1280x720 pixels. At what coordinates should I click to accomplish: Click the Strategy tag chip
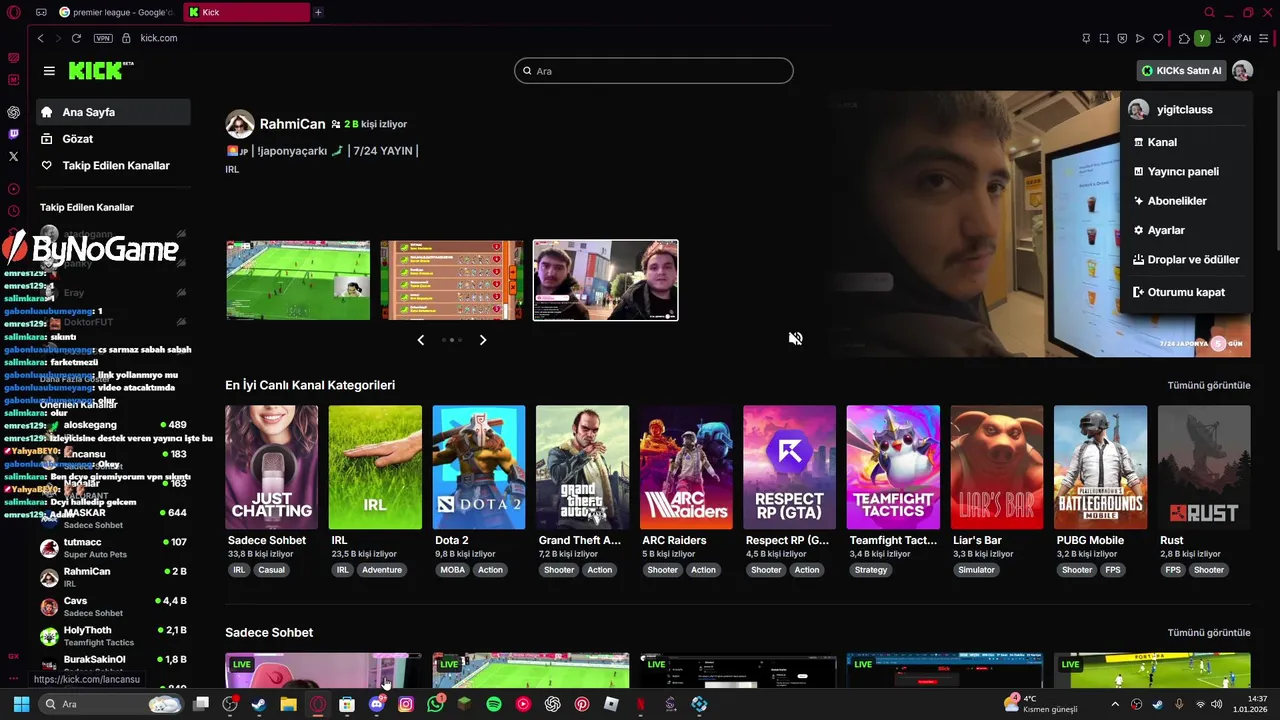tap(871, 570)
